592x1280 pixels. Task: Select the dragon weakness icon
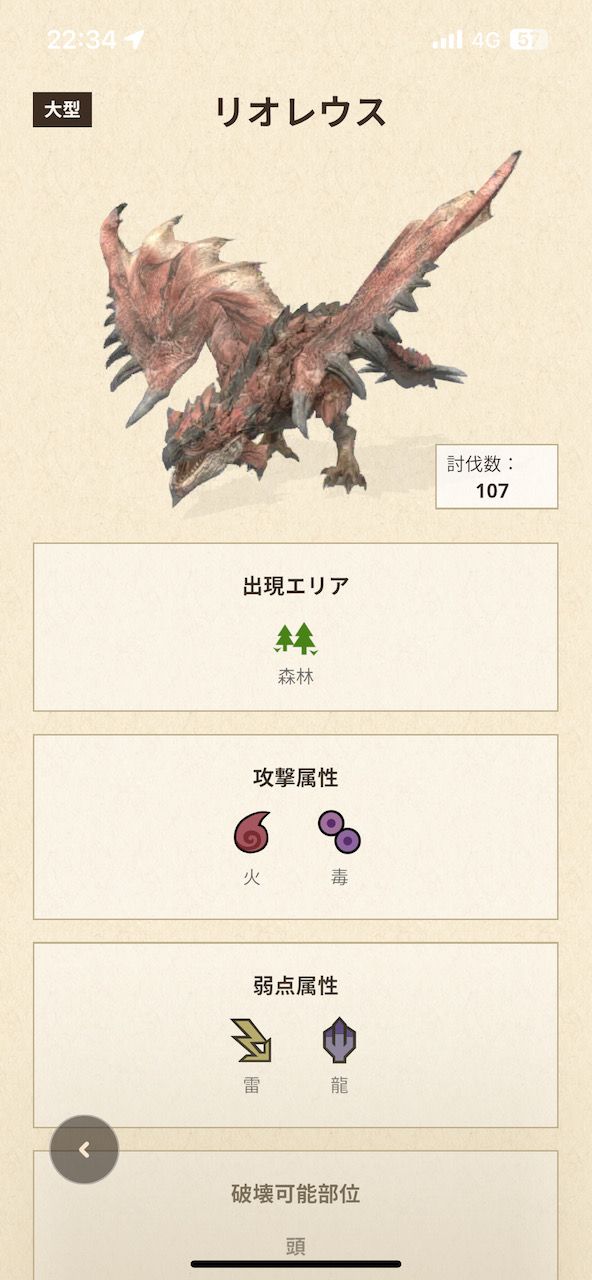(x=339, y=1040)
